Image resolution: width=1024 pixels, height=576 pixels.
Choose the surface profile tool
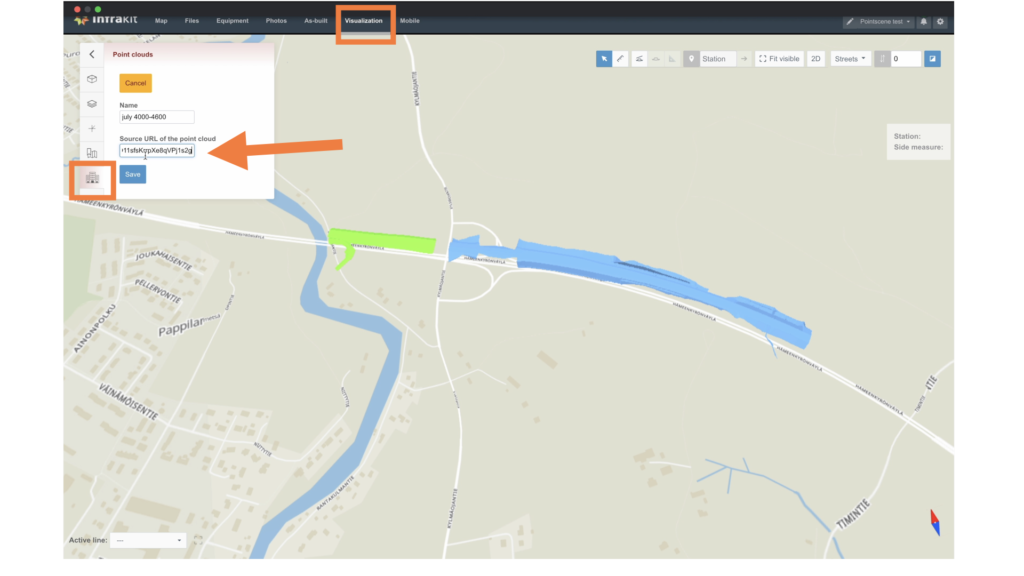[x=639, y=59]
